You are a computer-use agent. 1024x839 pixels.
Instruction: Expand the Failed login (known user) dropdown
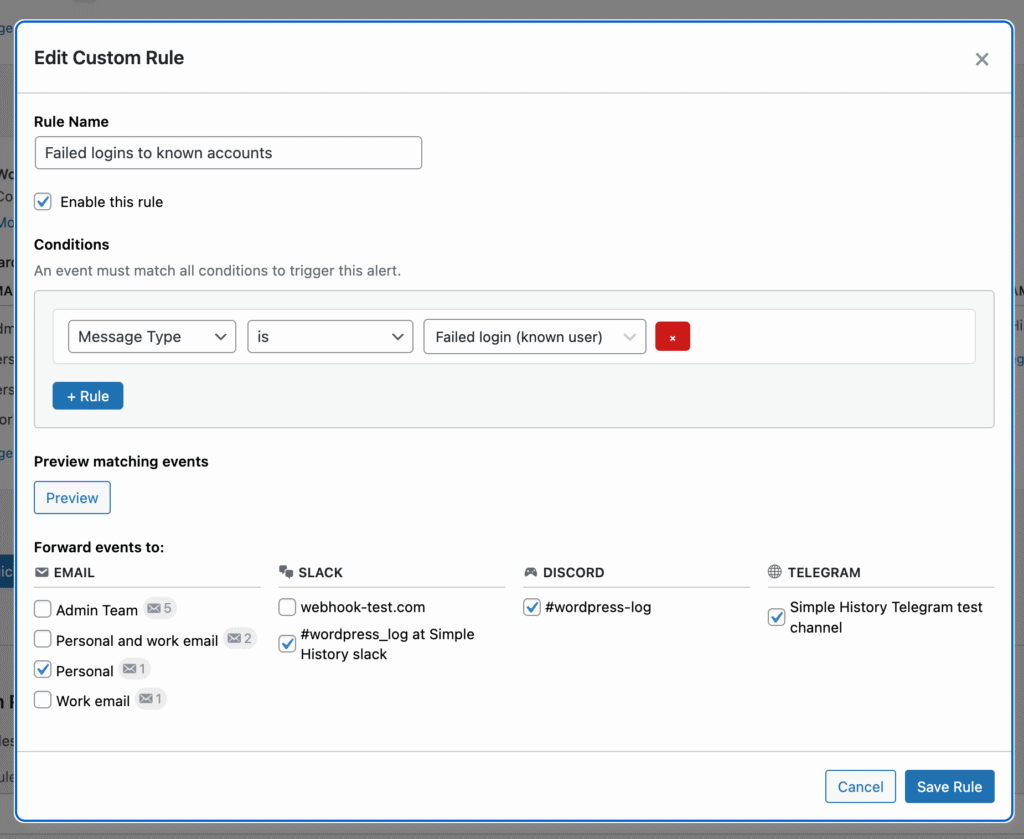[x=535, y=337]
